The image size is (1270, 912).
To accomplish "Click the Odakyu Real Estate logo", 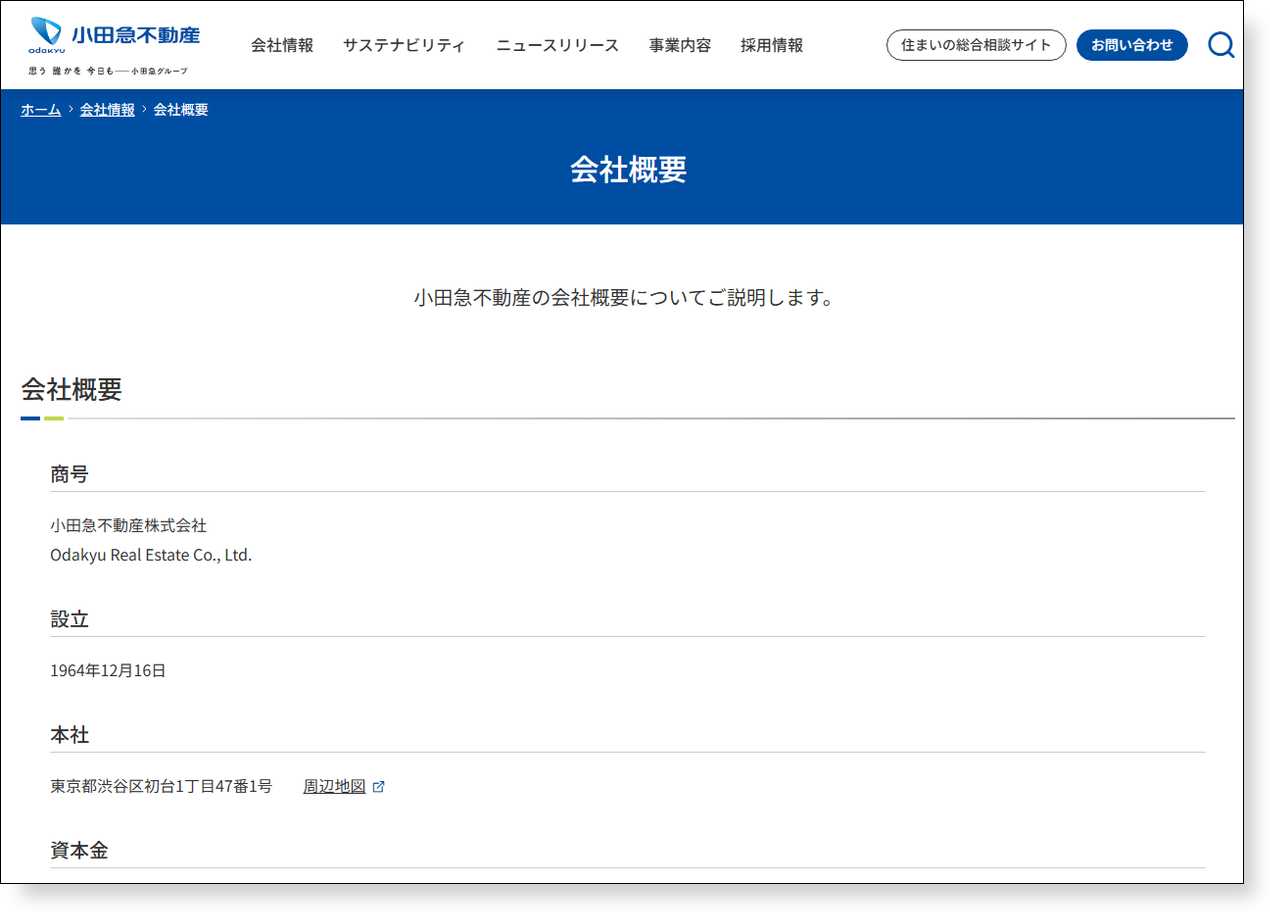I will coord(114,35).
